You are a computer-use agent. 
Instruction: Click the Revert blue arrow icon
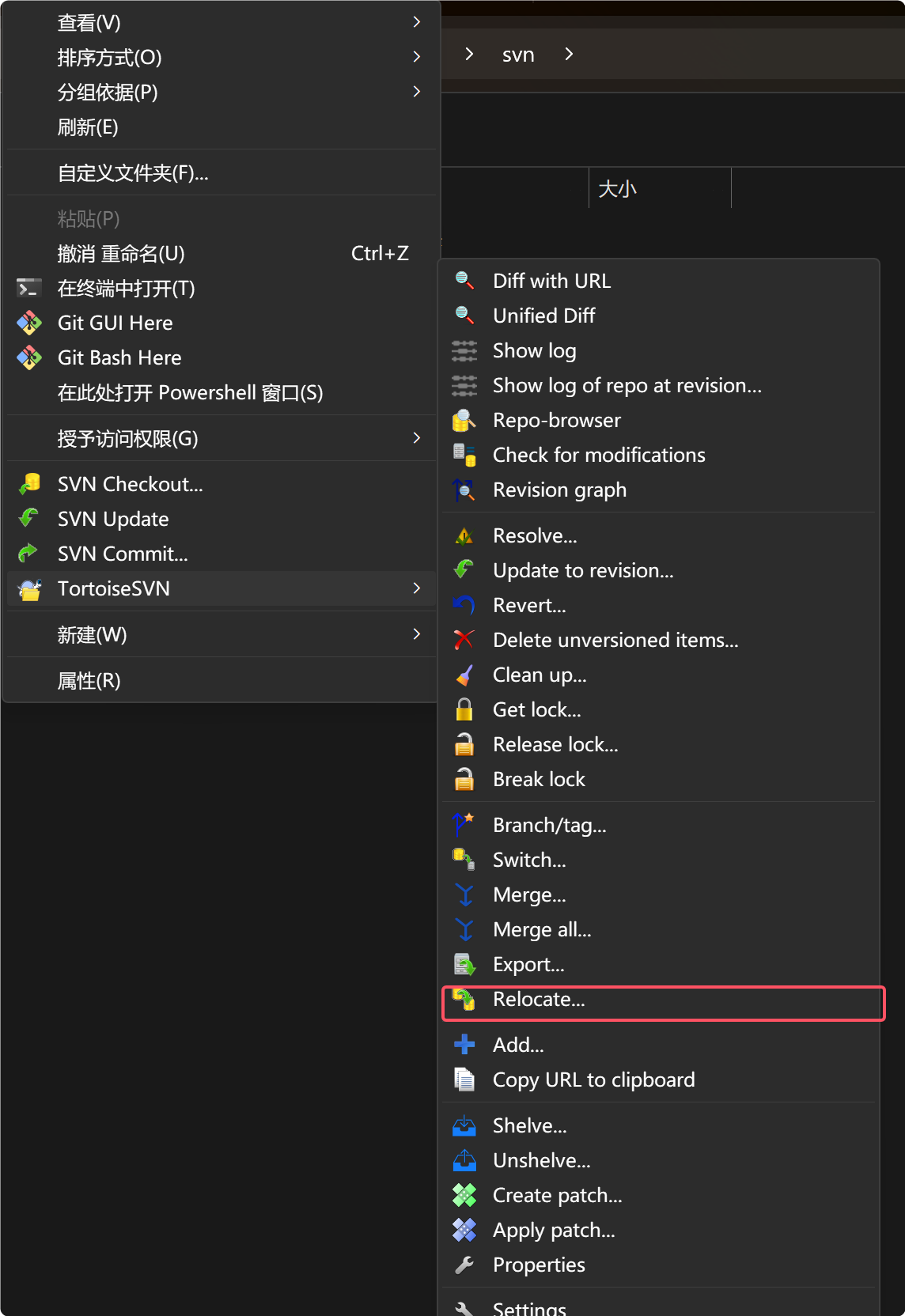464,605
